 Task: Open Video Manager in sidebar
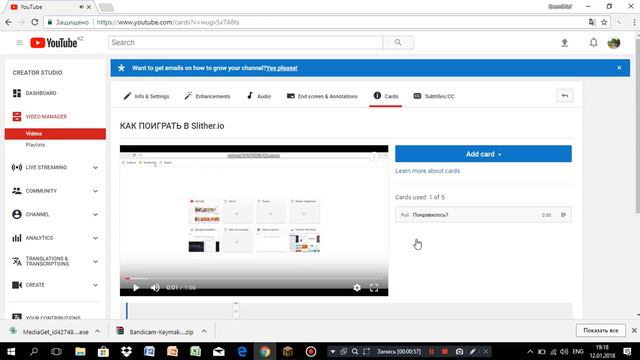point(40,117)
